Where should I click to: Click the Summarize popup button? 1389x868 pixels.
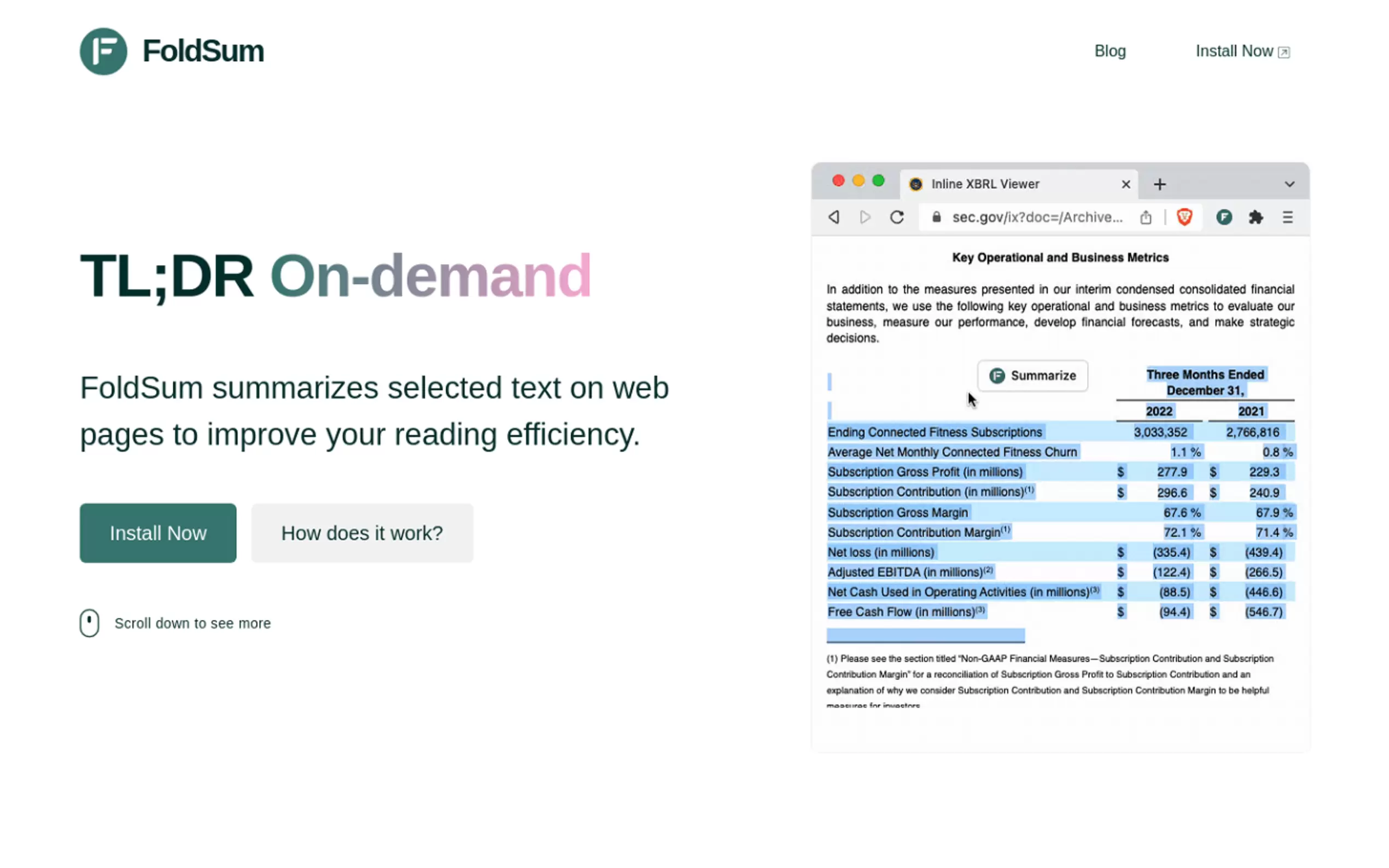click(x=1032, y=376)
